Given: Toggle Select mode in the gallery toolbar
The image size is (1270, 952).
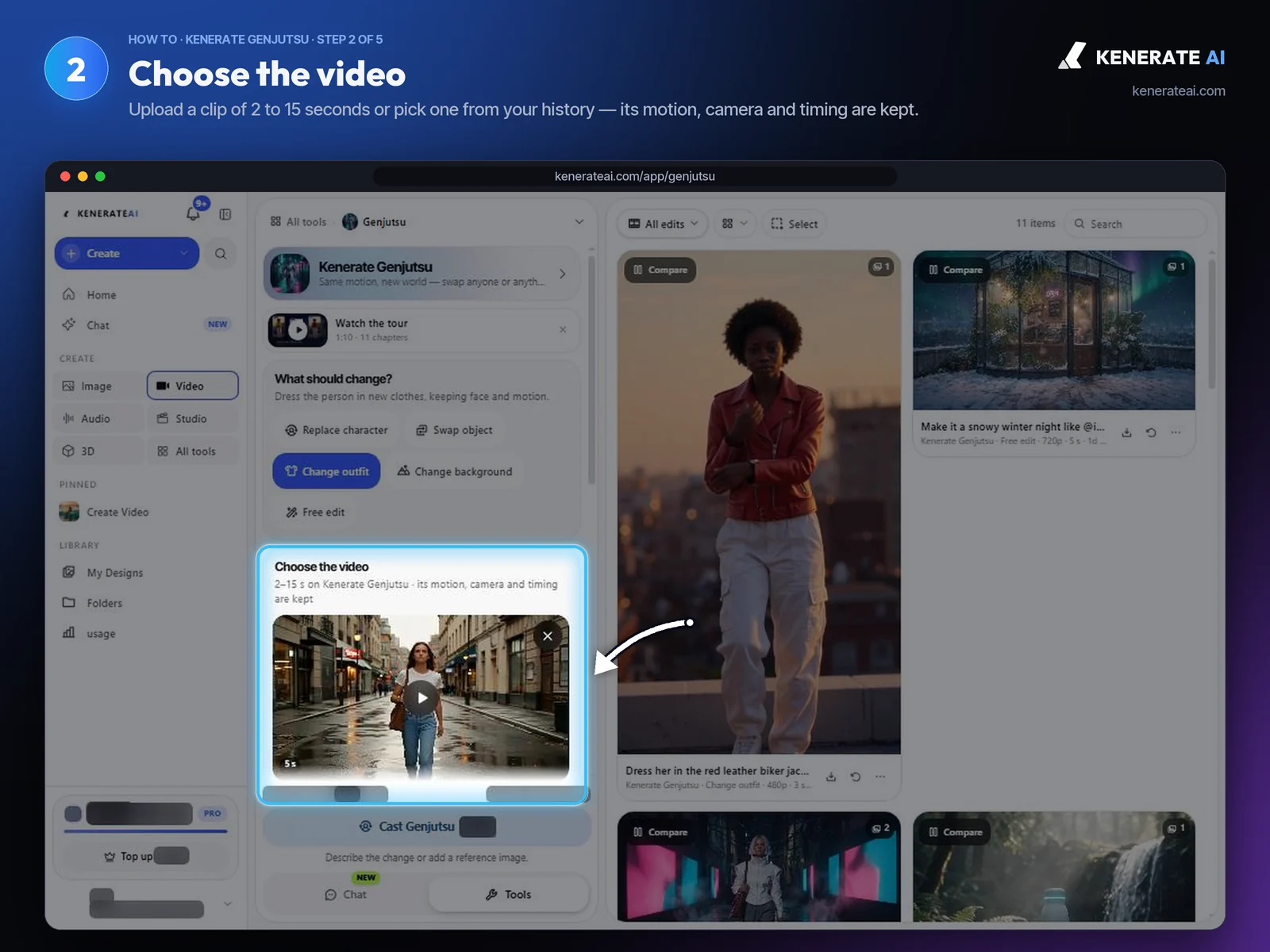Looking at the screenshot, I should 794,224.
